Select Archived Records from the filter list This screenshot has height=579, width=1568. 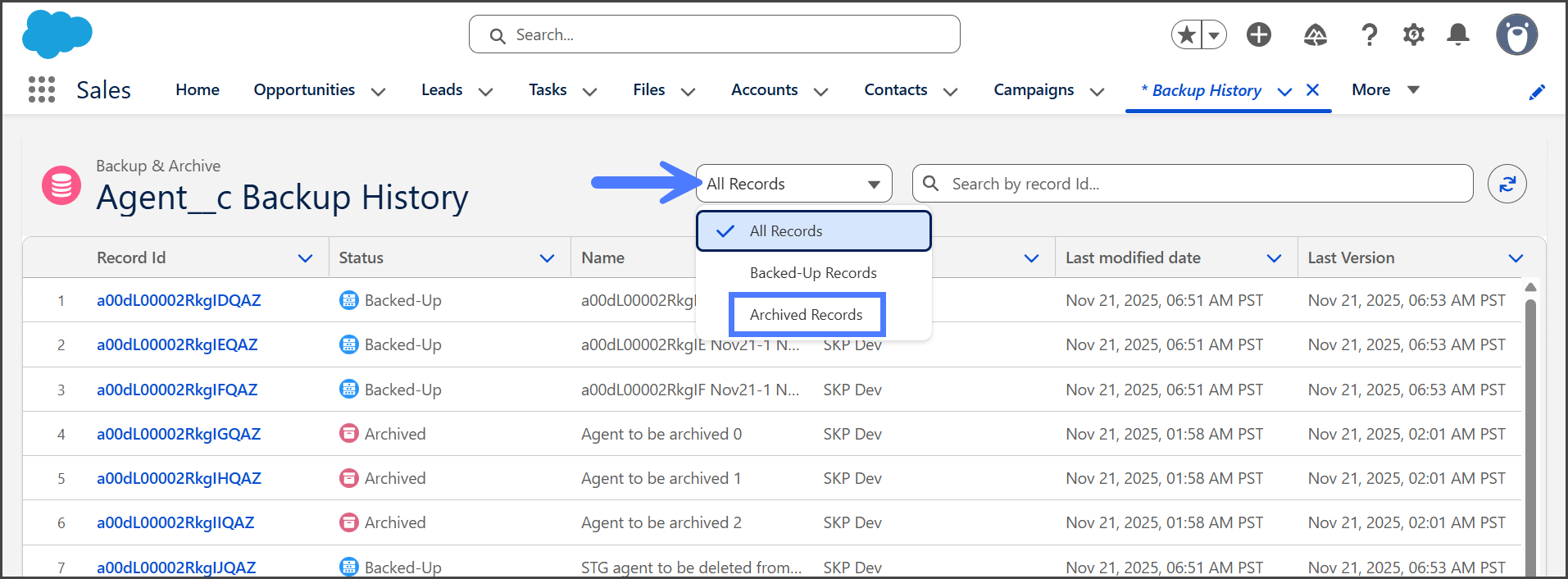click(806, 315)
